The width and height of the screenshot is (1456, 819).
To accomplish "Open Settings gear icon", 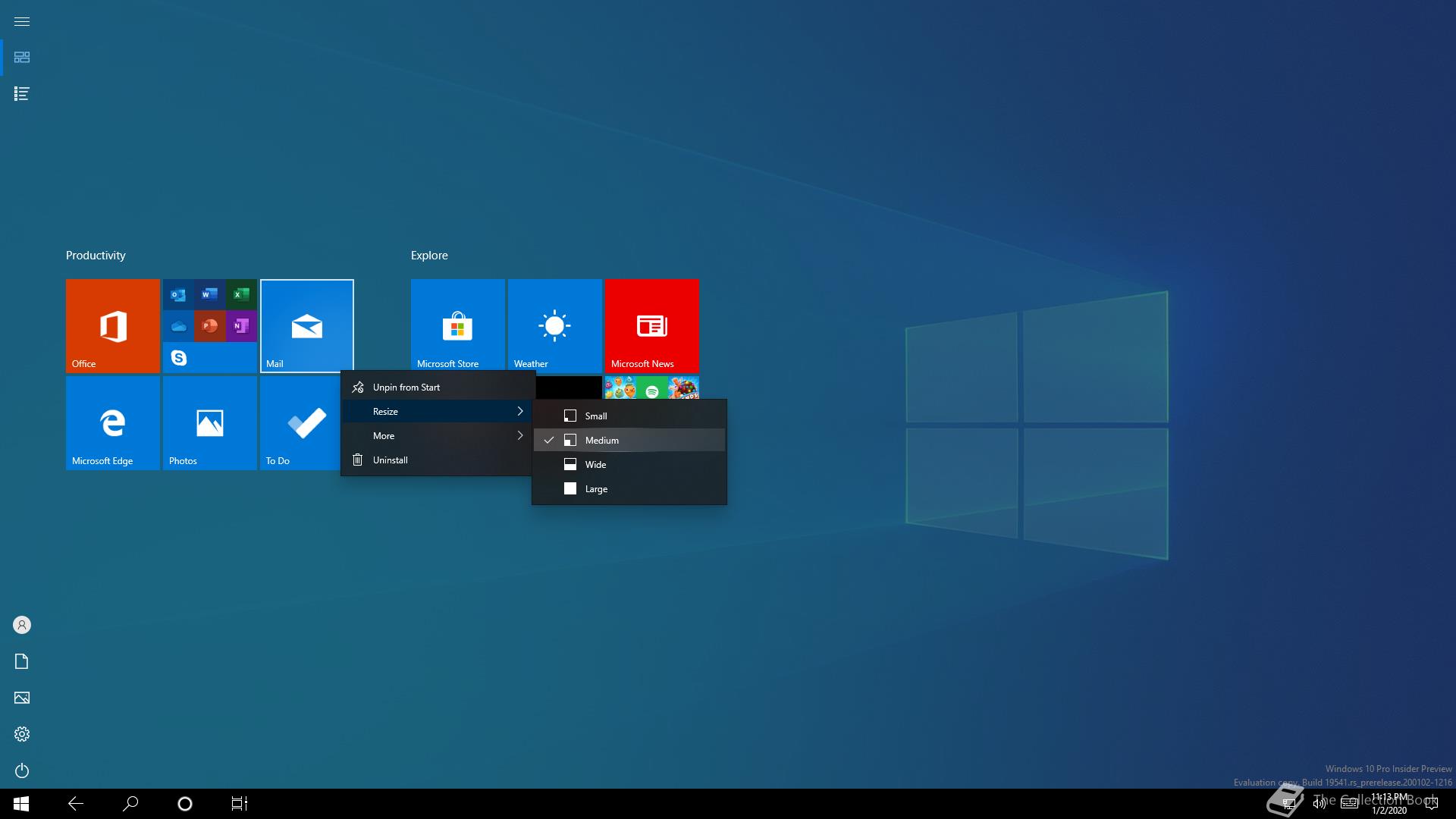I will (x=22, y=734).
